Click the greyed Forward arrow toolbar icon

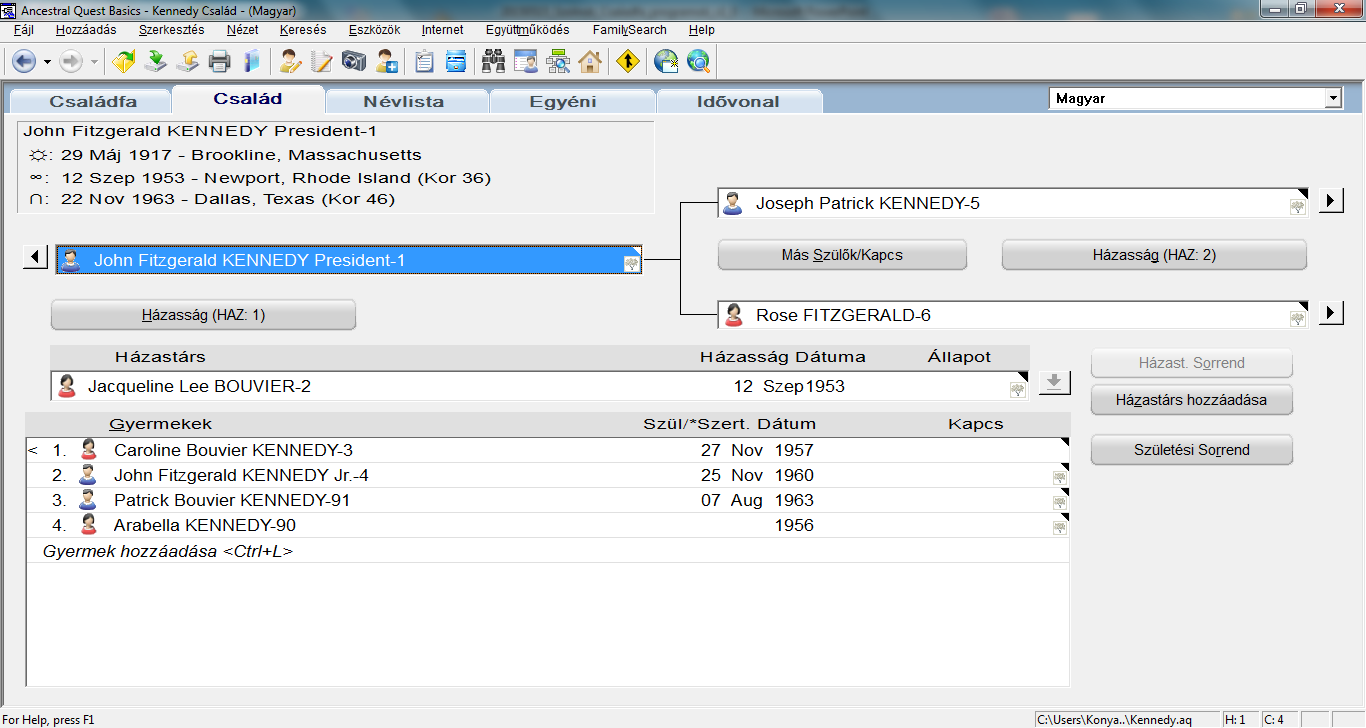(71, 62)
